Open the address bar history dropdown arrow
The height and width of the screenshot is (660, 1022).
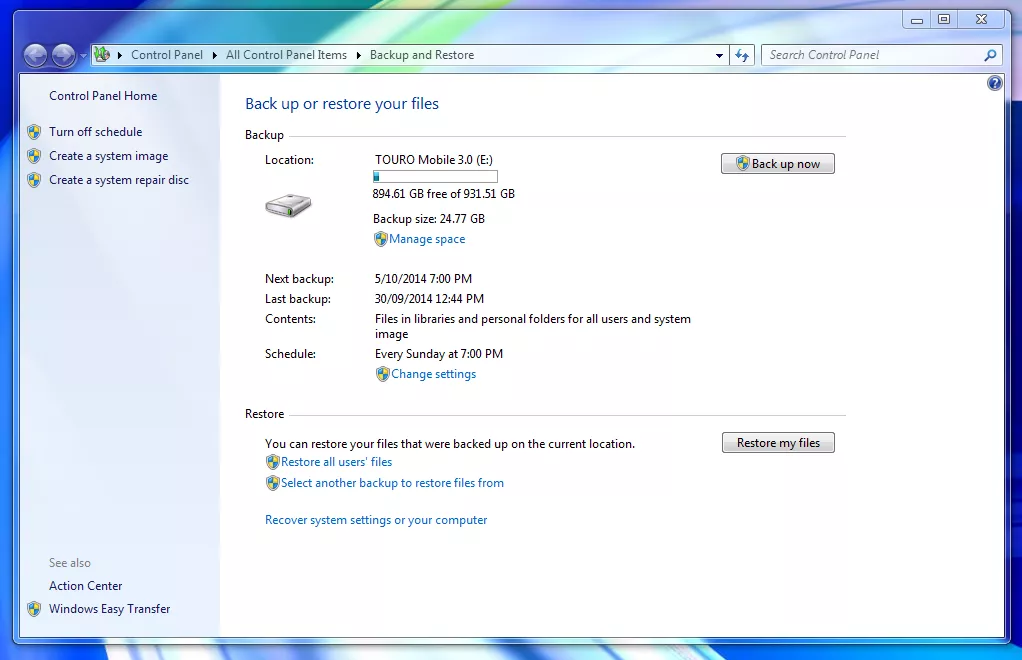(719, 55)
